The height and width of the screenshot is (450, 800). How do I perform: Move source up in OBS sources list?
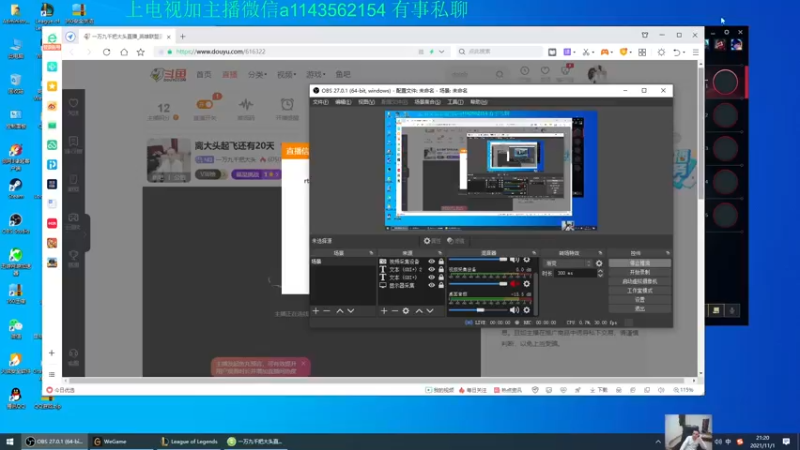coord(419,311)
